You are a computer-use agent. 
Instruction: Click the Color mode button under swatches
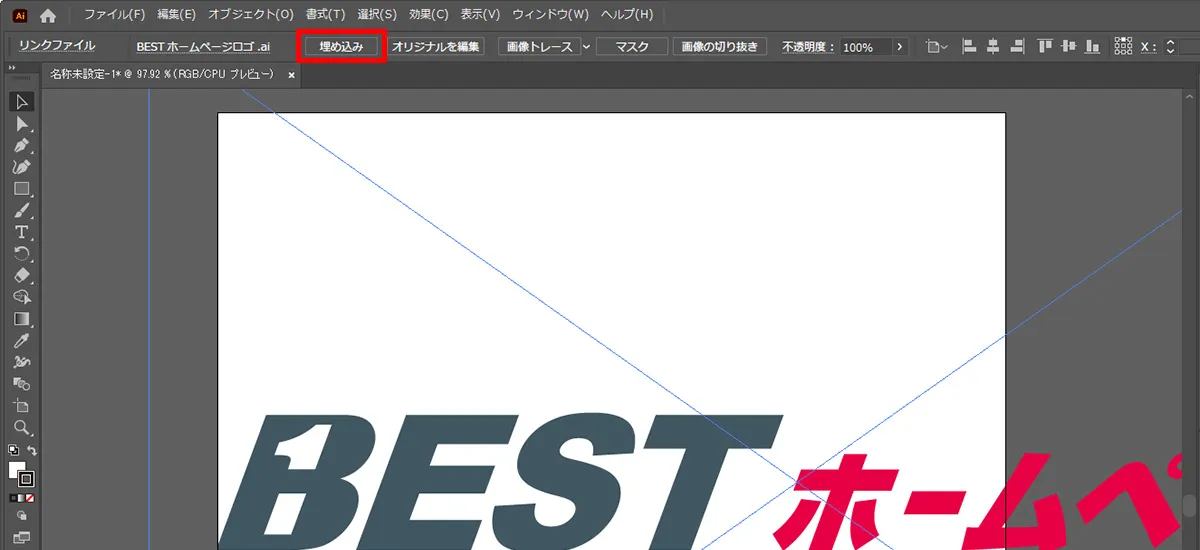click(12, 497)
